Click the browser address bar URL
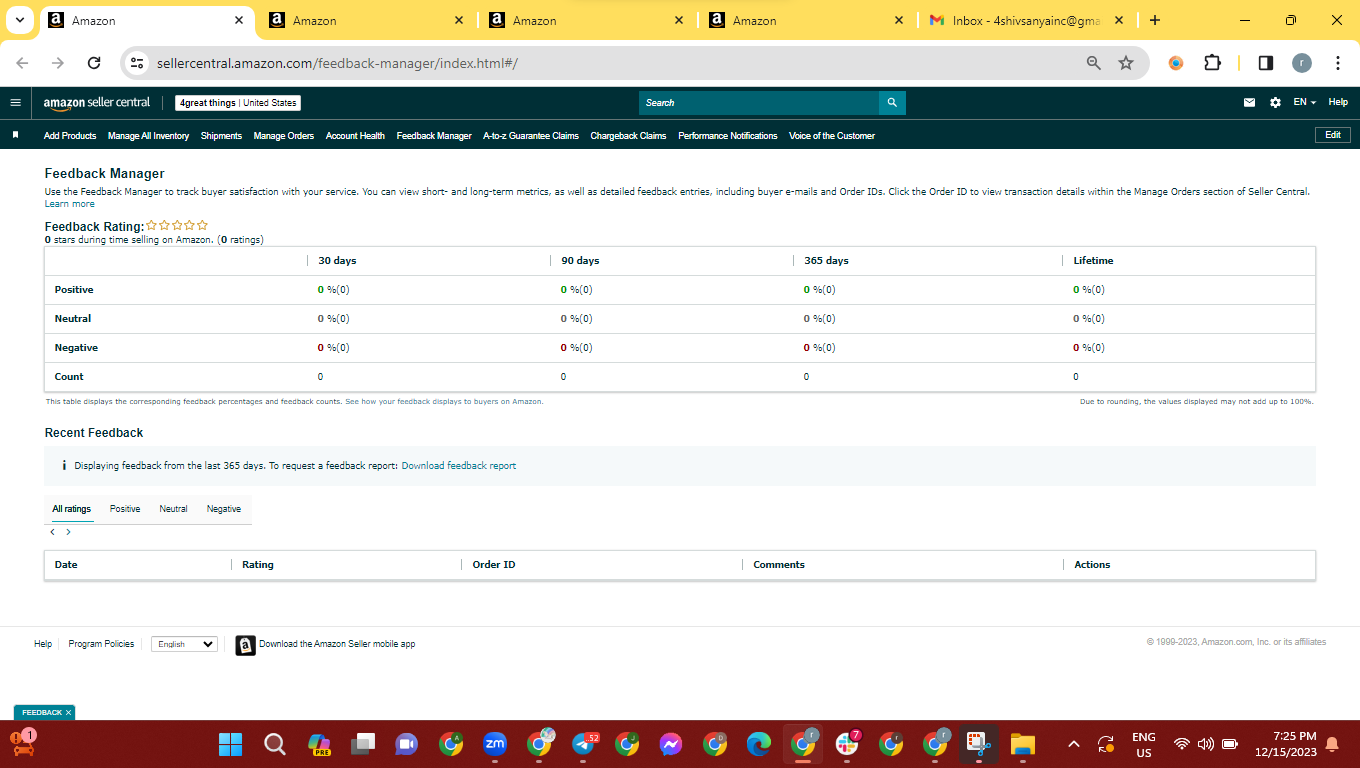 click(337, 63)
